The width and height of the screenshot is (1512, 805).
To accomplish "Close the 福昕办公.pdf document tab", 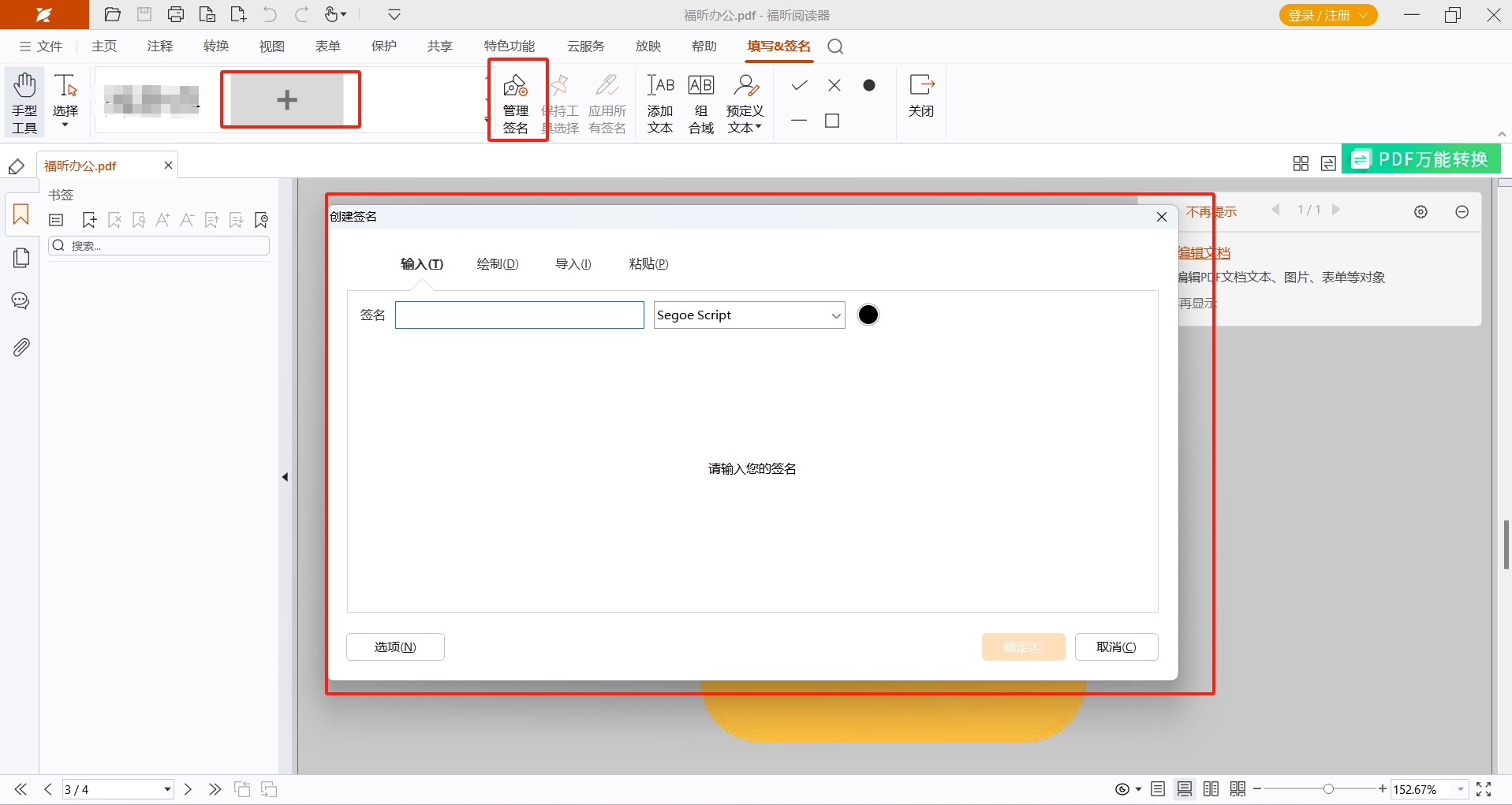I will click(168, 165).
